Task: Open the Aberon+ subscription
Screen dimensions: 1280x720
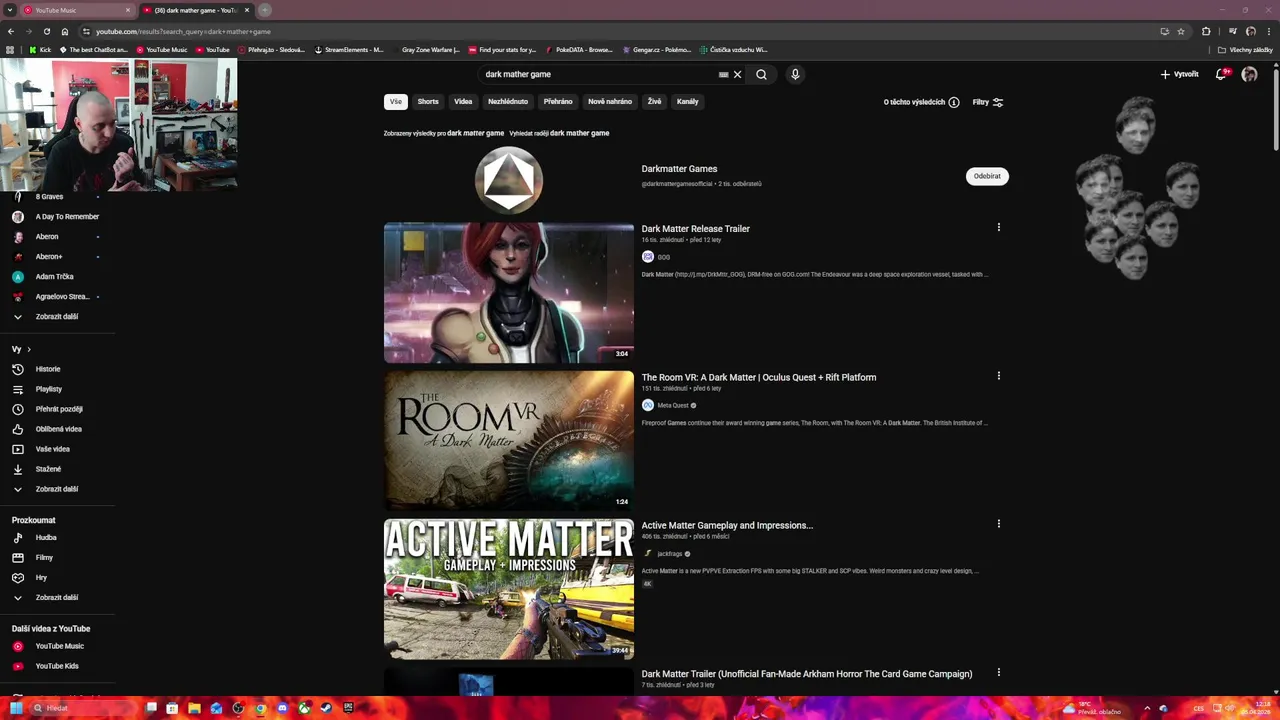Action: point(49,256)
